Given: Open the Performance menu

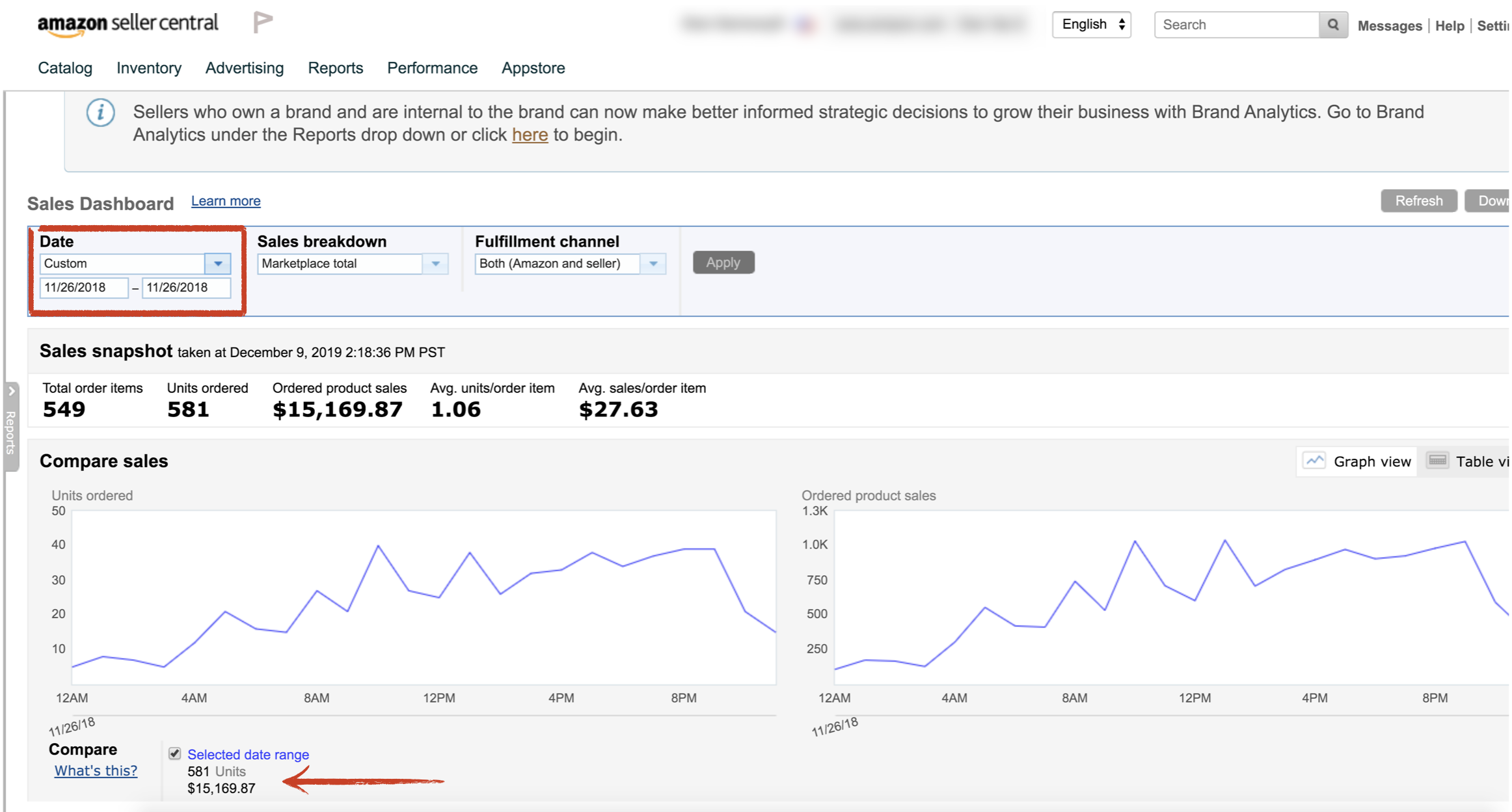Looking at the screenshot, I should tap(432, 68).
